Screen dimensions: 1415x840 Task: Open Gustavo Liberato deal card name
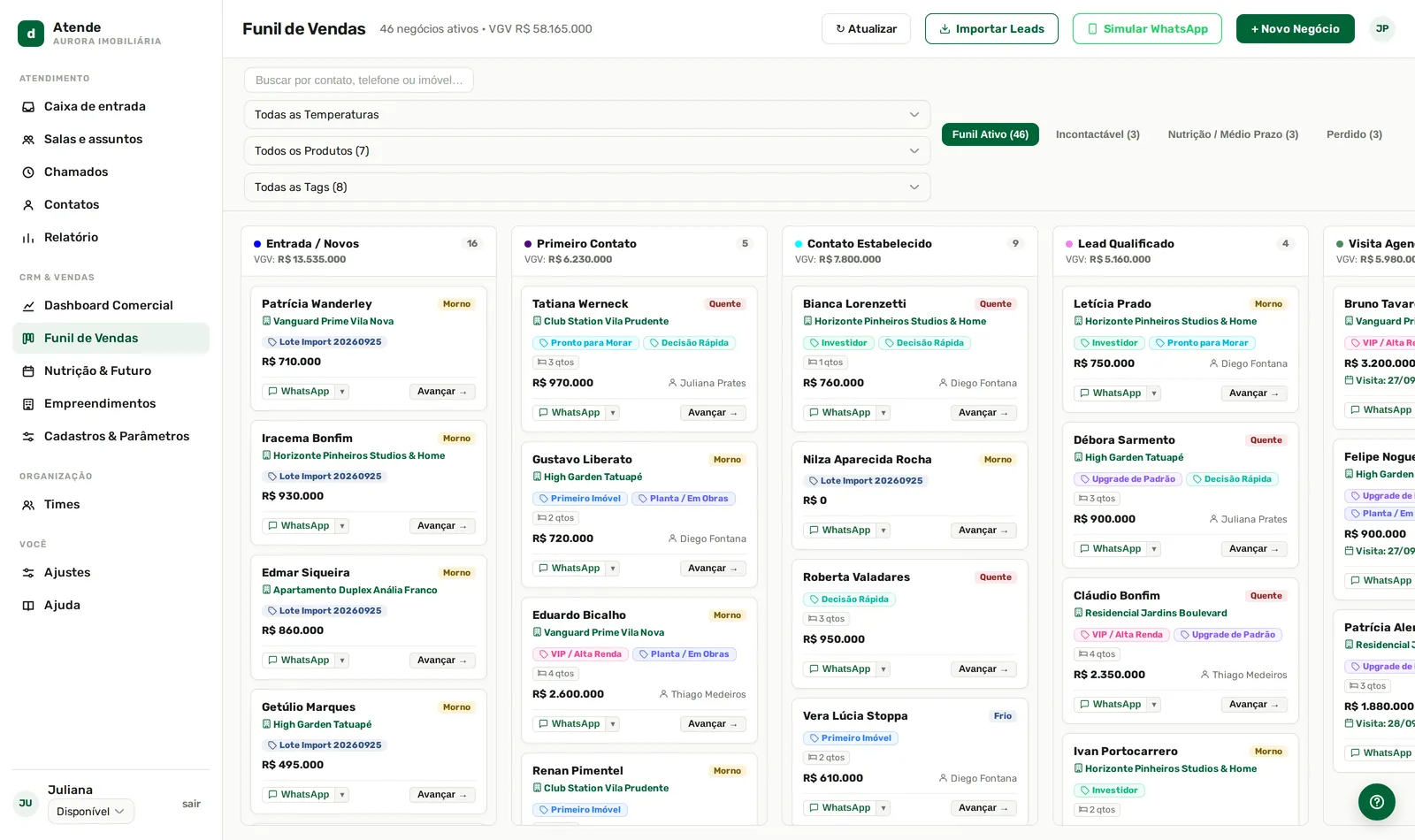coord(582,460)
